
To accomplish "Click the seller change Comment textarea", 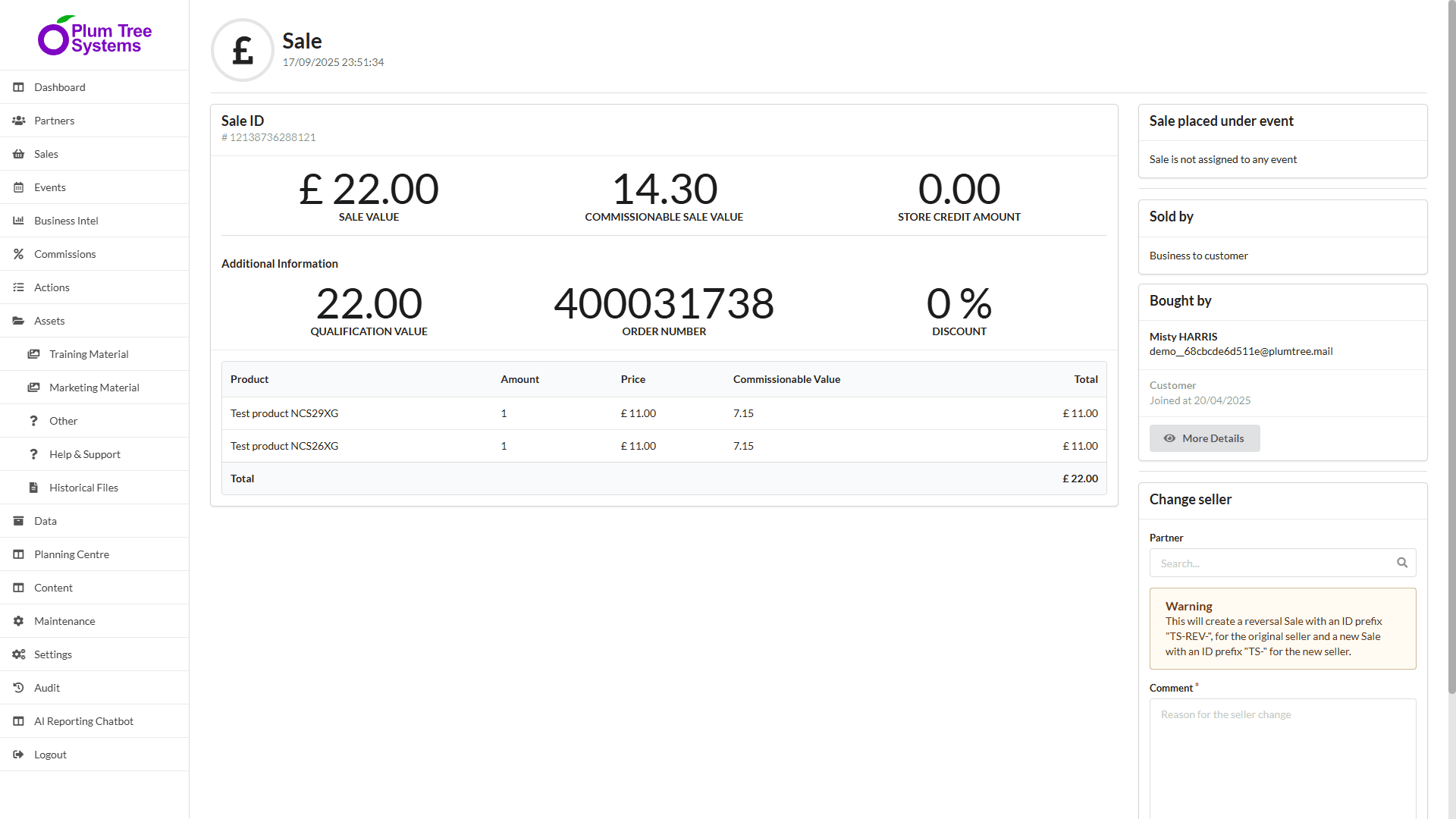I will tap(1282, 758).
